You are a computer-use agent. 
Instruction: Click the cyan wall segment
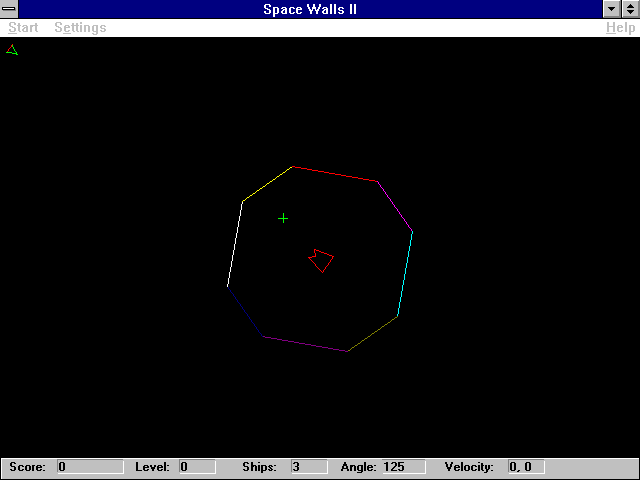pyautogui.click(x=405, y=274)
